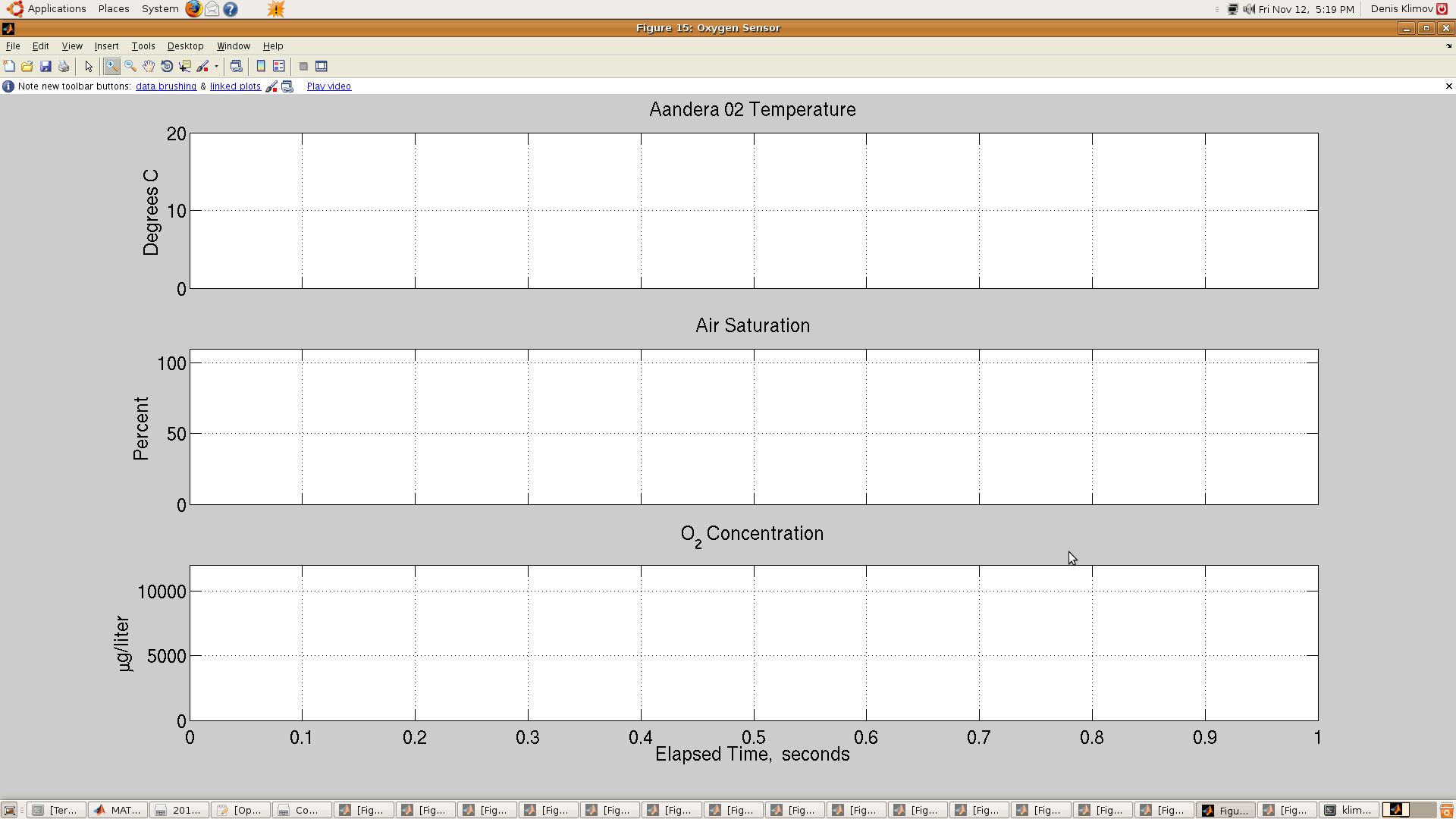Click the red power session icon
This screenshot has width=1456, height=819.
tap(1442, 9)
